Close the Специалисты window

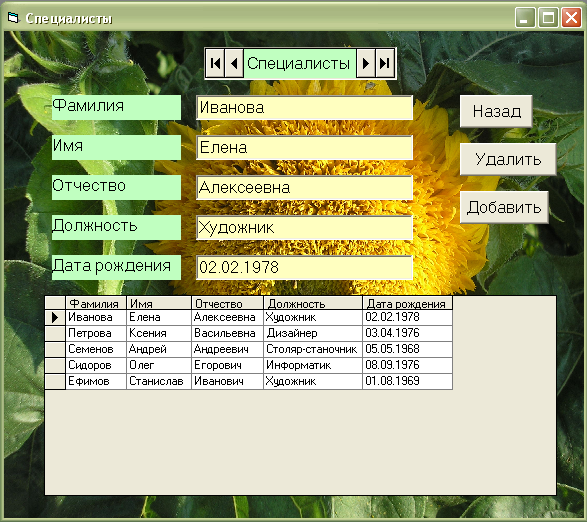coord(571,18)
